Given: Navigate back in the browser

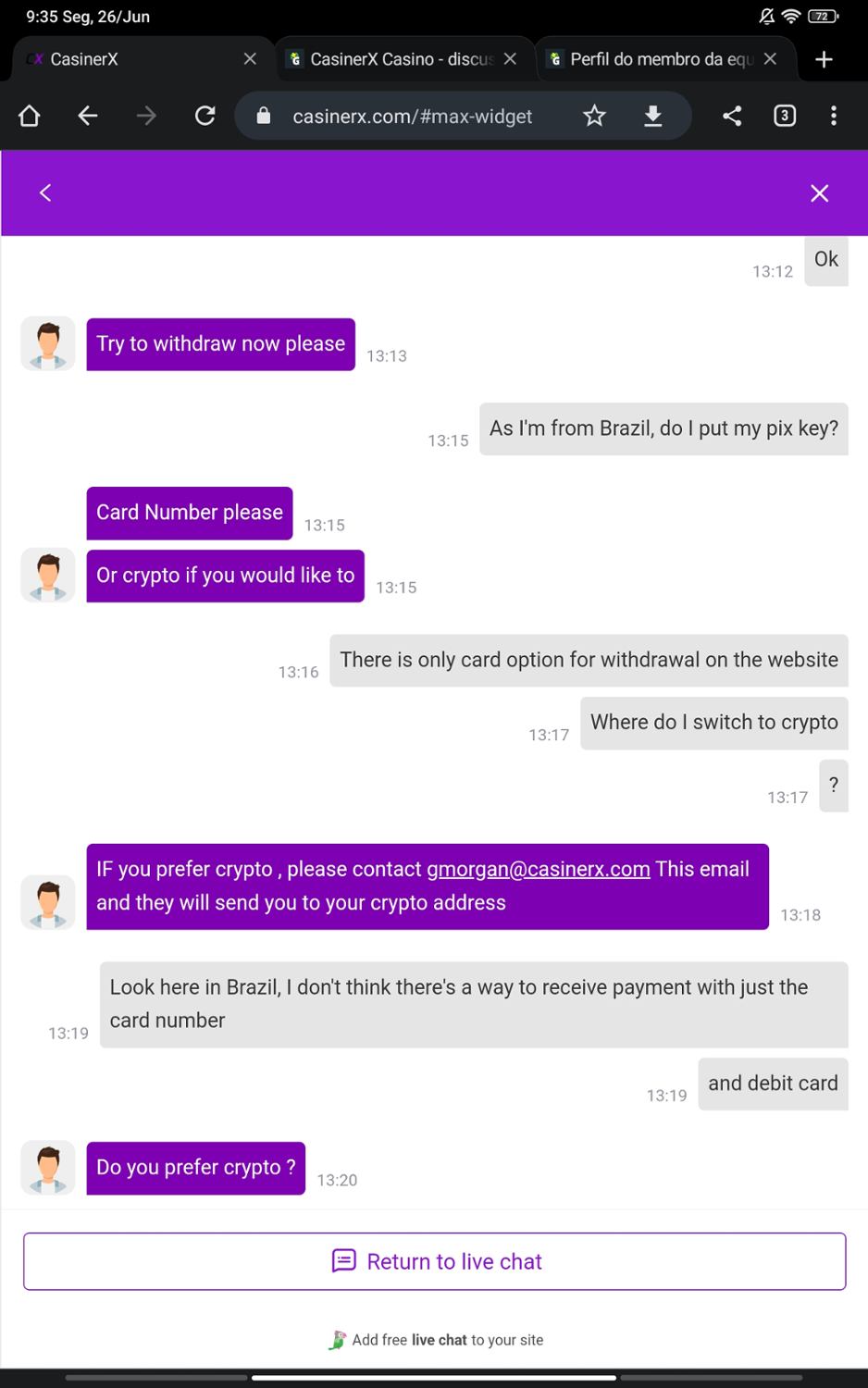Looking at the screenshot, I should click(88, 116).
